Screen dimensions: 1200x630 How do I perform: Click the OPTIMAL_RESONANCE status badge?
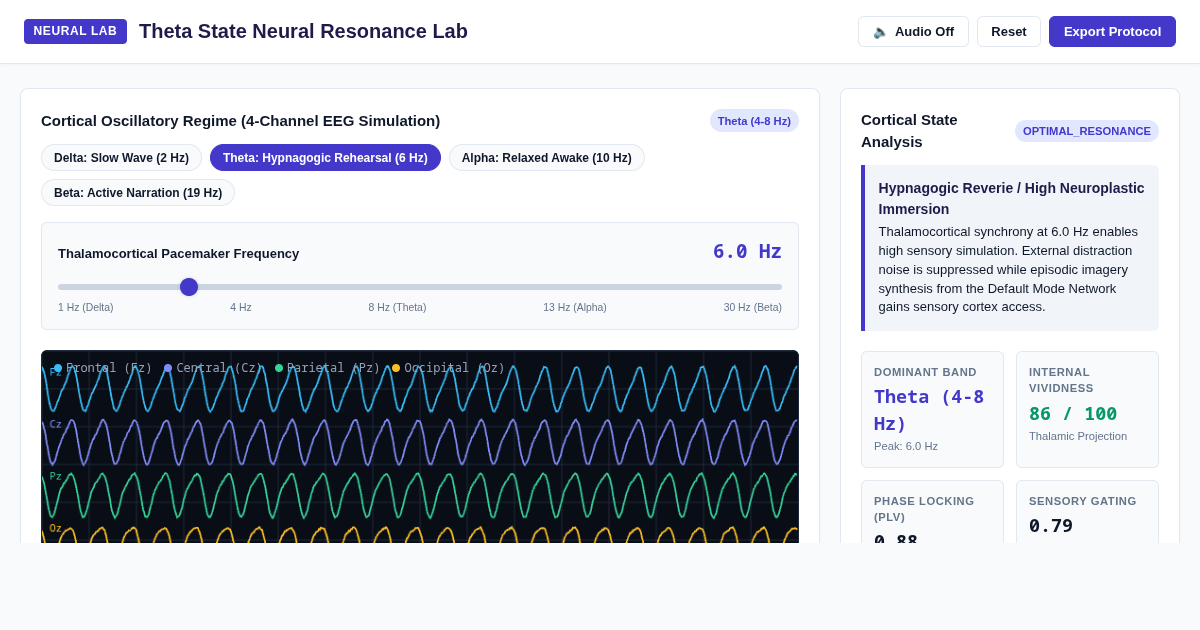coord(1087,131)
